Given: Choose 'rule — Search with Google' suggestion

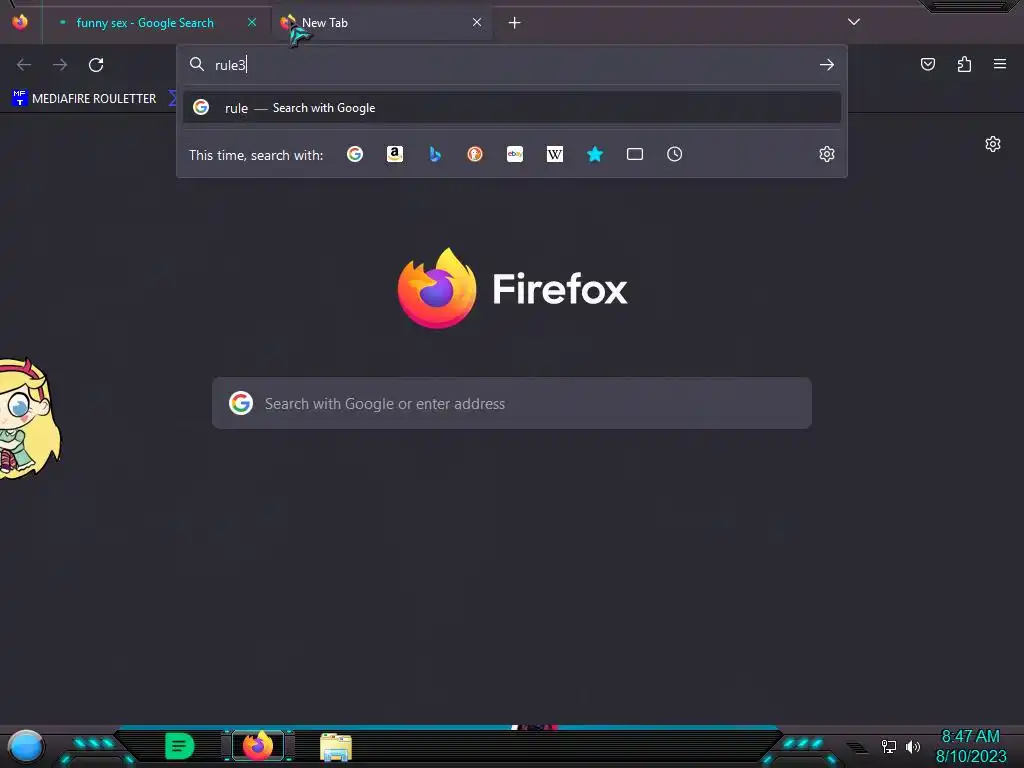Looking at the screenshot, I should [512, 108].
